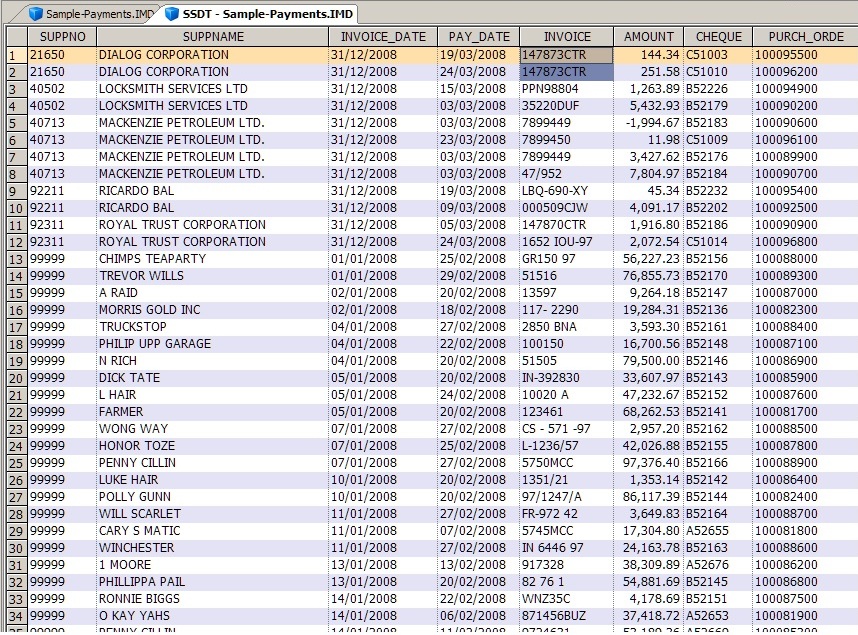Viewport: 858px width, 635px height.
Task: Click the cube icon on the SSDT tab
Action: (172, 14)
